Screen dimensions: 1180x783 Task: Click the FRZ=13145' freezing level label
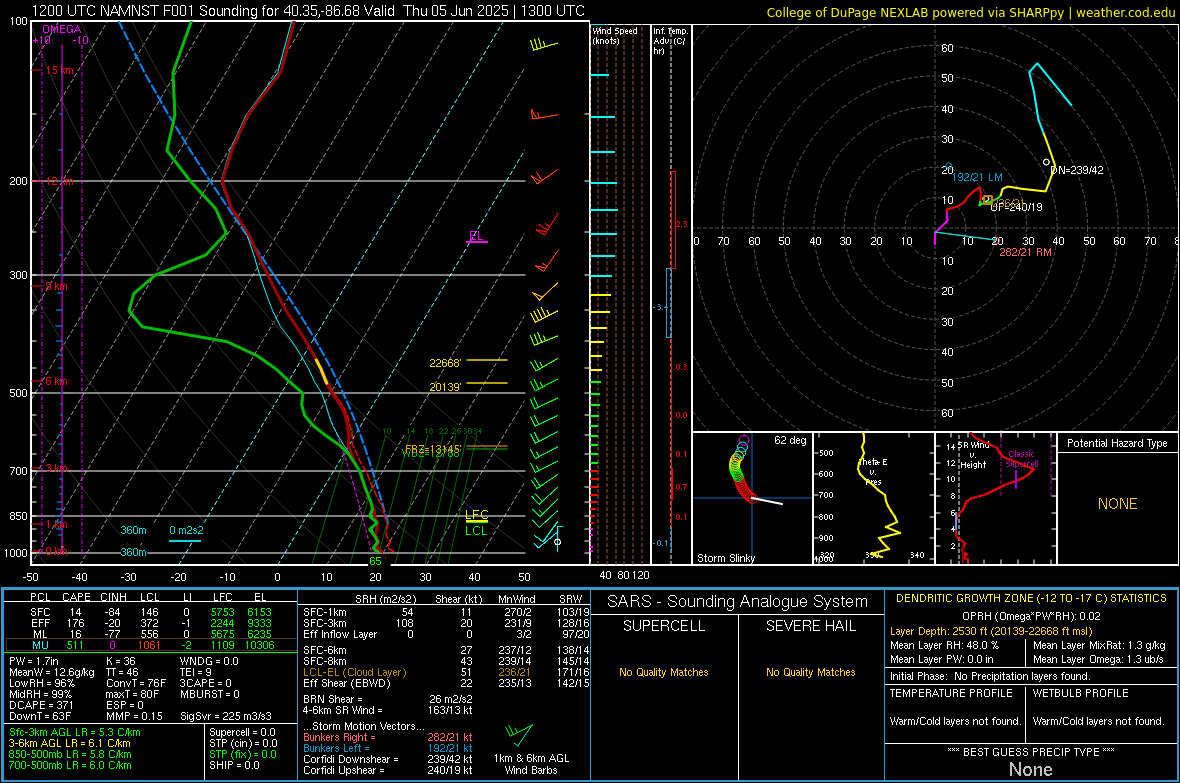432,449
